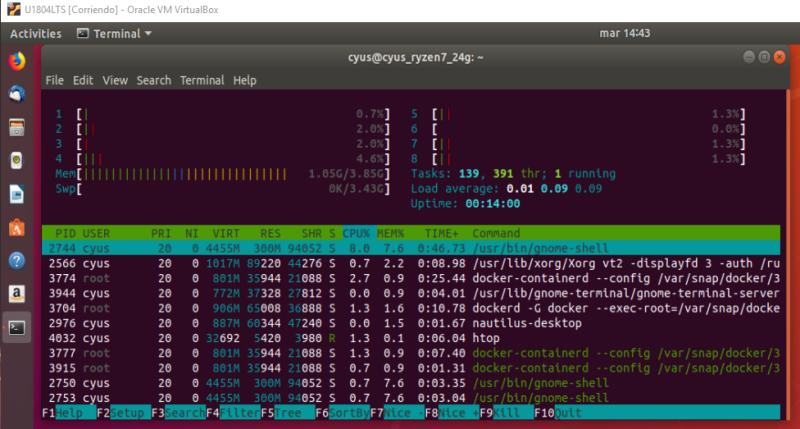Select gnome-terminal-server process row PID 3944

[411, 293]
